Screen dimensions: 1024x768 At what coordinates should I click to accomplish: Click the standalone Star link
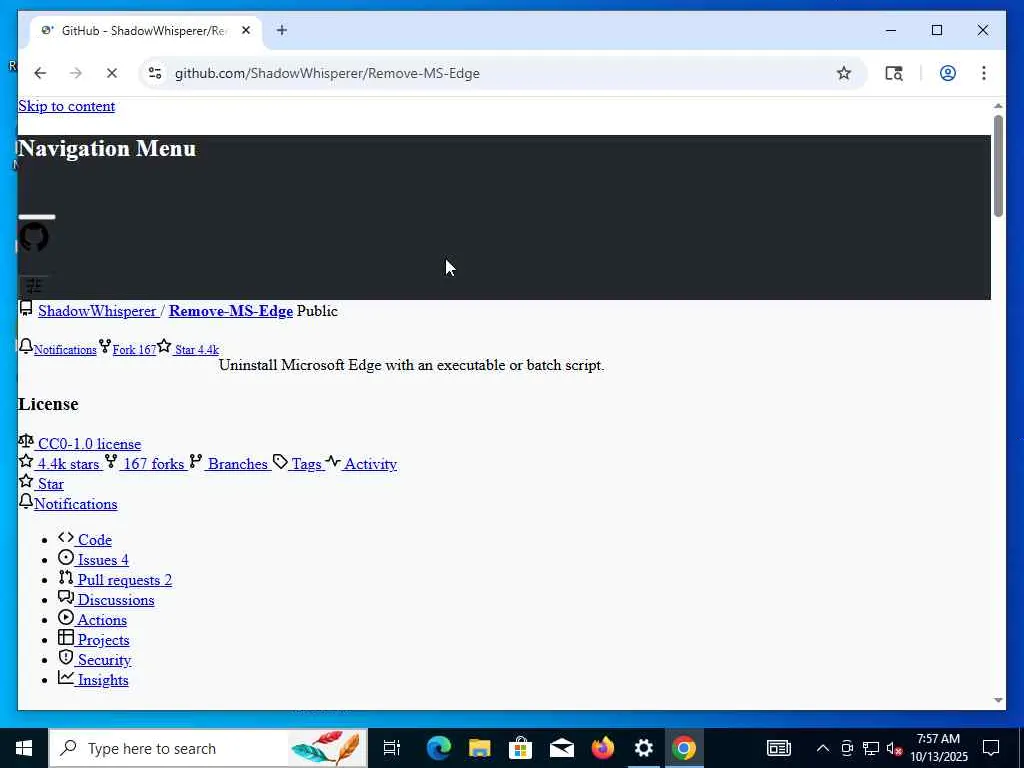pyautogui.click(x=50, y=485)
